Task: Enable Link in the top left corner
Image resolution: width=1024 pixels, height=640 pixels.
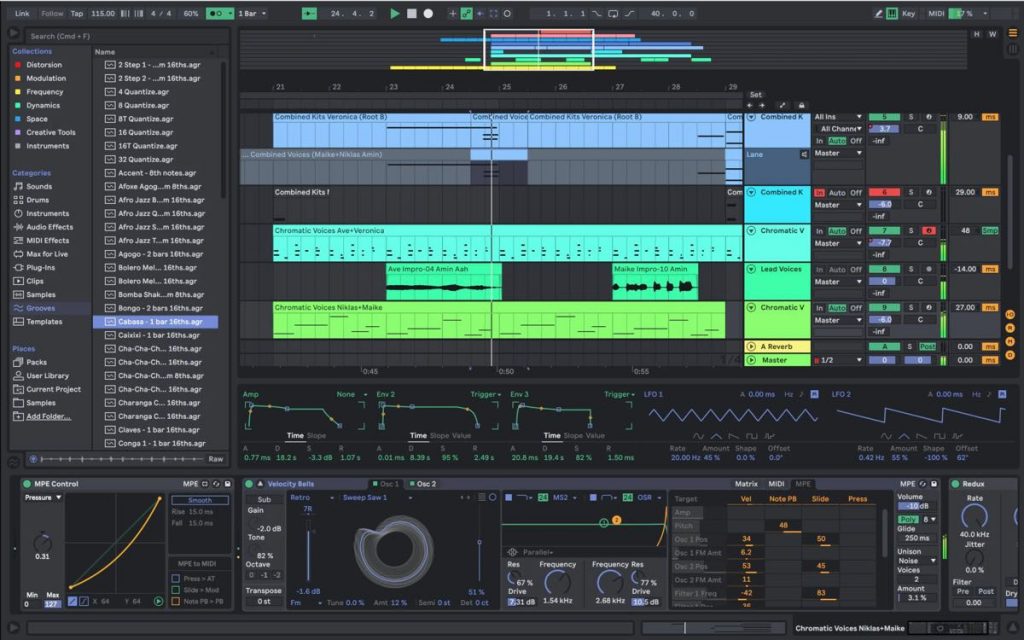Action: coord(22,13)
